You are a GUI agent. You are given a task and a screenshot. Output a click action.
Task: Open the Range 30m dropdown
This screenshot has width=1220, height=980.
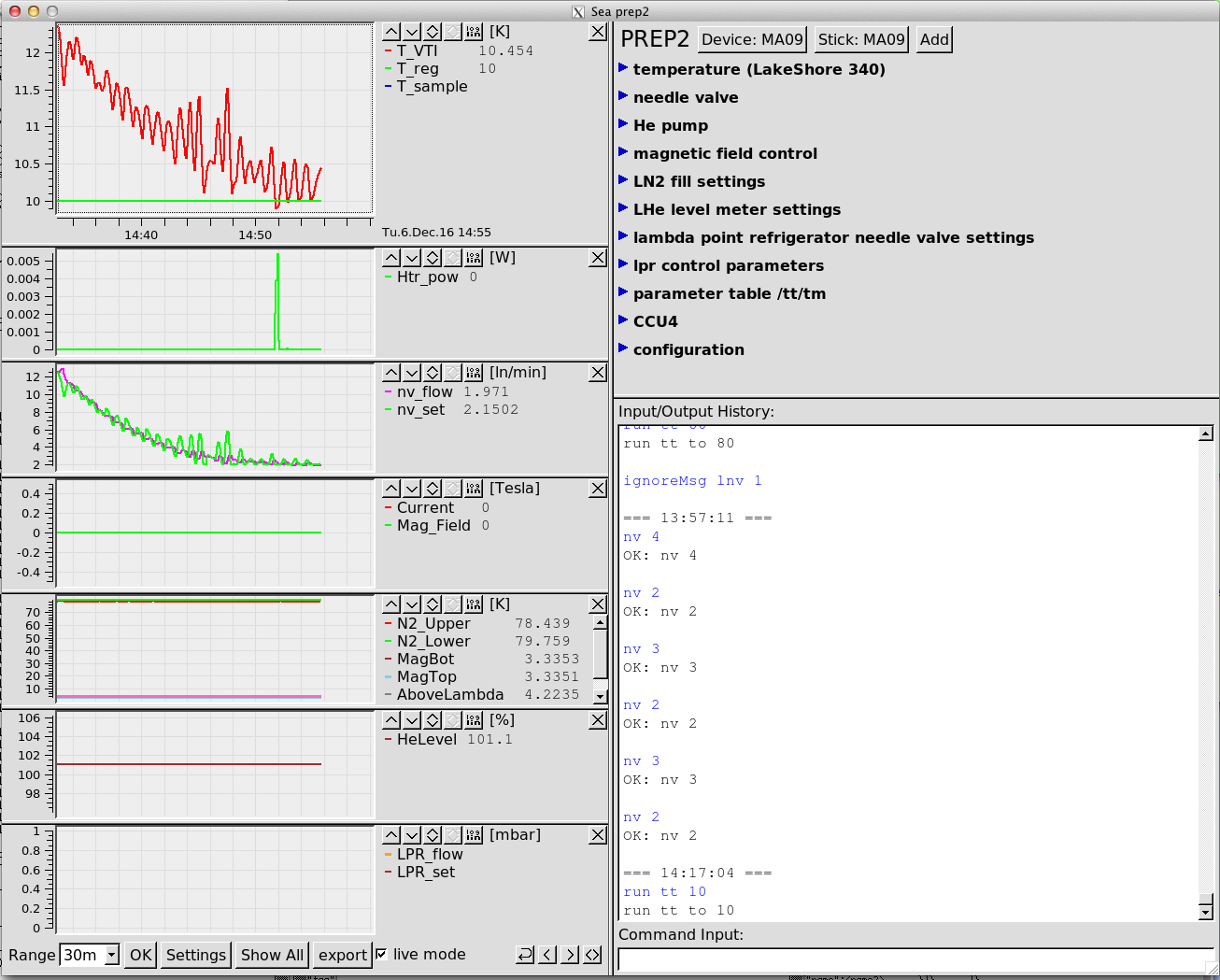tap(112, 955)
